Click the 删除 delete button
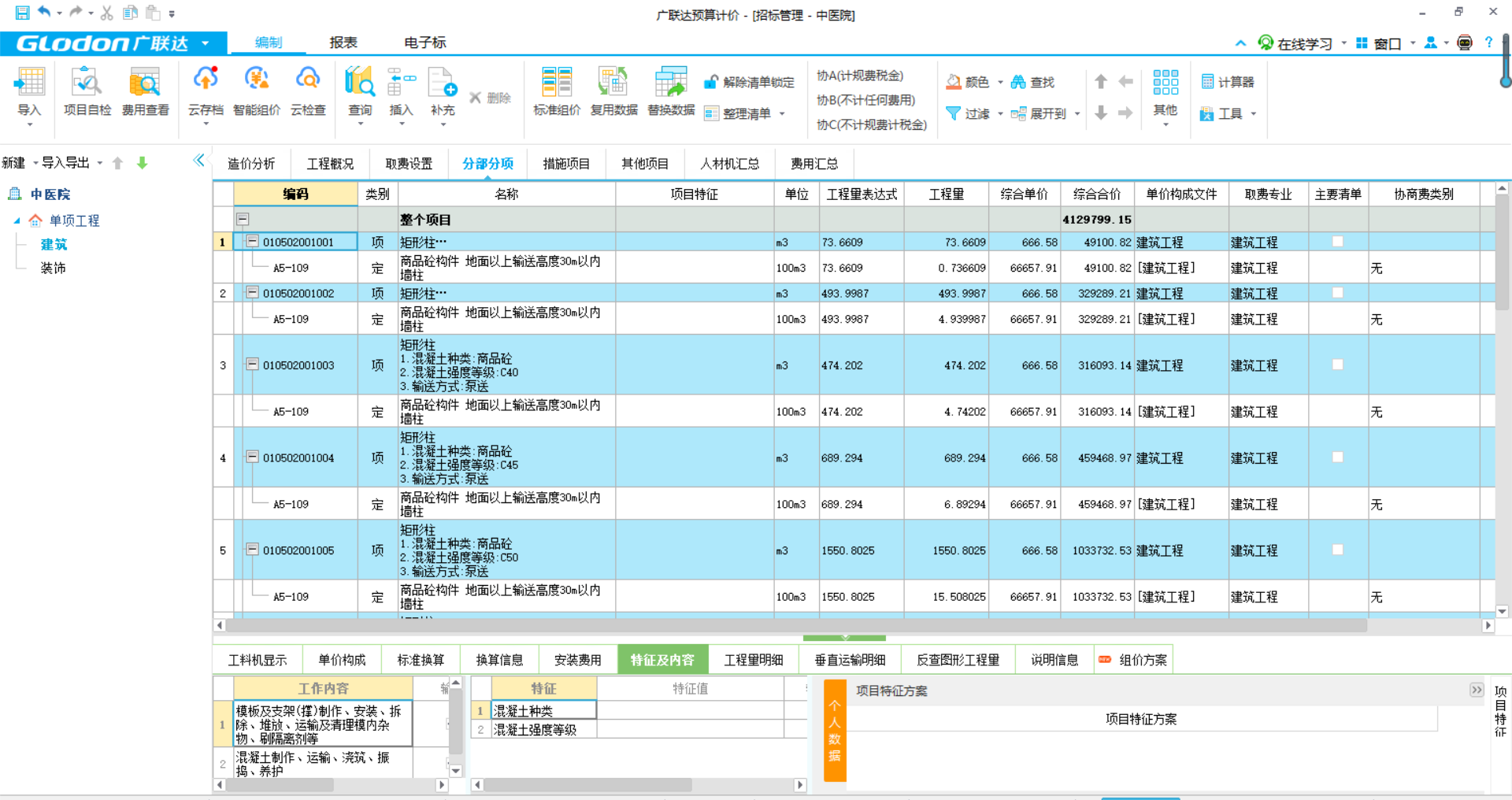 pos(491,98)
